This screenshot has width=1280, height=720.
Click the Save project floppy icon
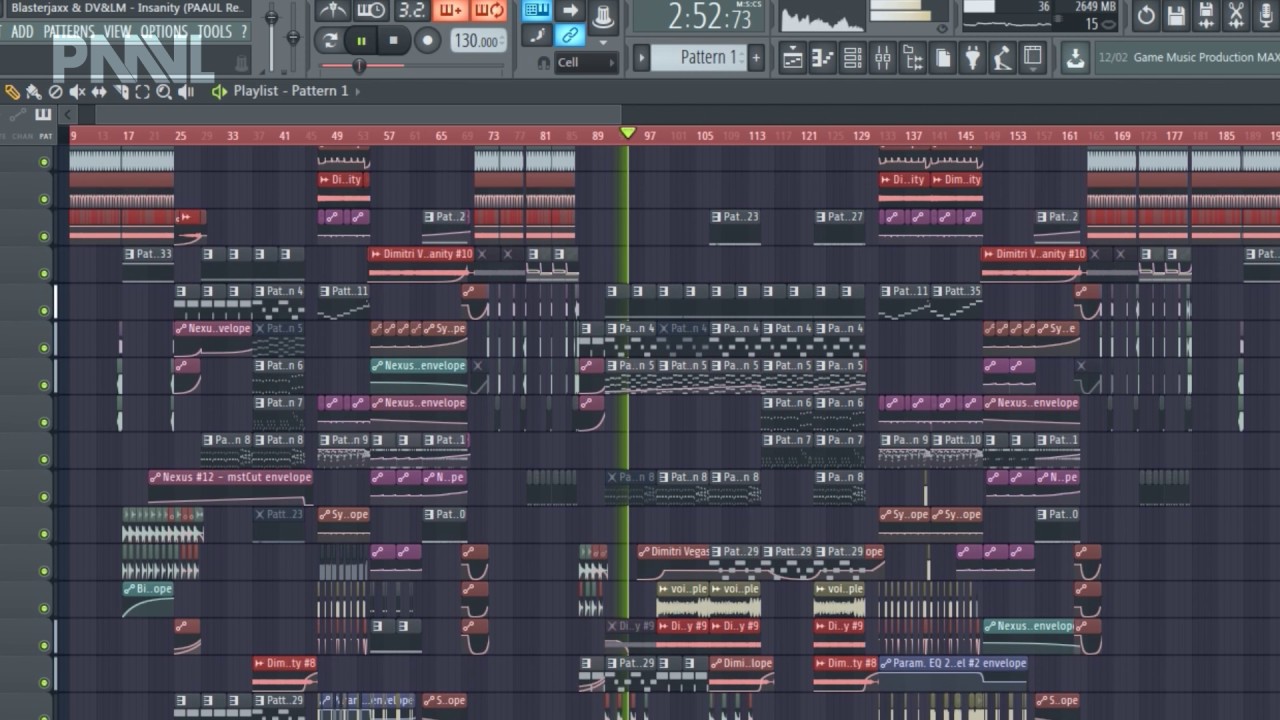[x=1176, y=15]
